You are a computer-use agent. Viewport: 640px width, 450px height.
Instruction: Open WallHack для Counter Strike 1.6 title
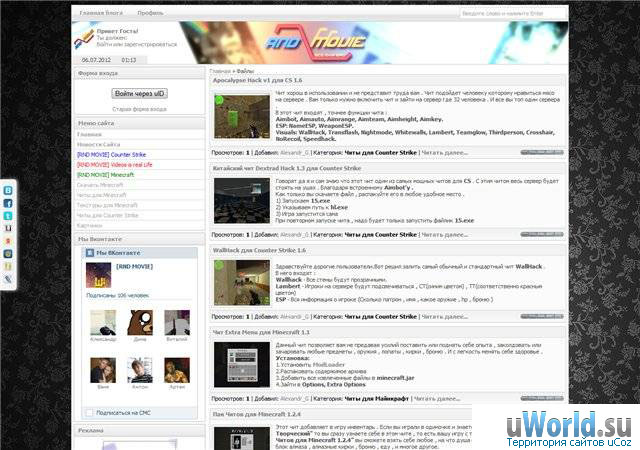(x=259, y=250)
